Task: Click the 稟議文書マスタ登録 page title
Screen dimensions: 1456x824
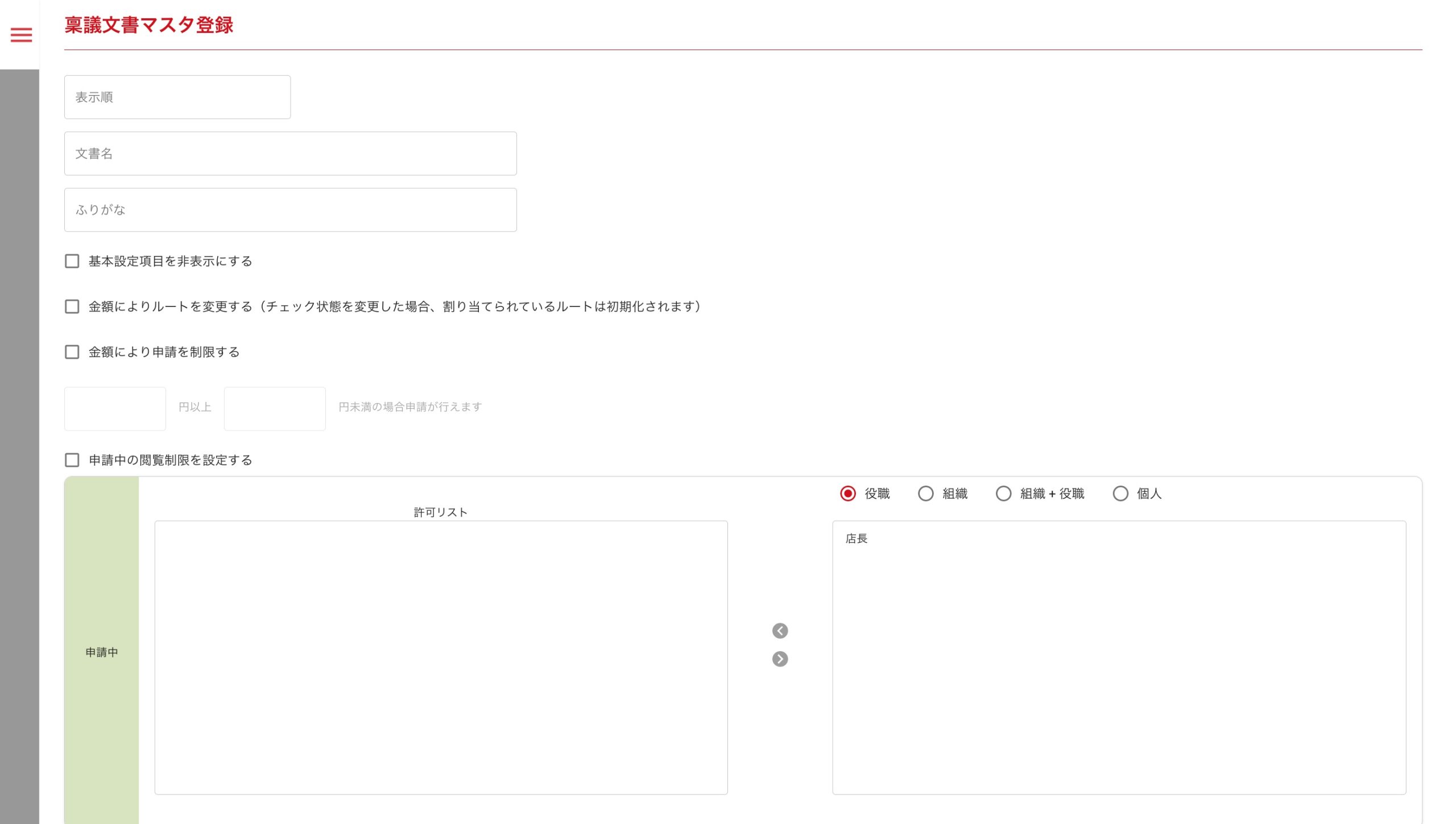Action: (149, 25)
